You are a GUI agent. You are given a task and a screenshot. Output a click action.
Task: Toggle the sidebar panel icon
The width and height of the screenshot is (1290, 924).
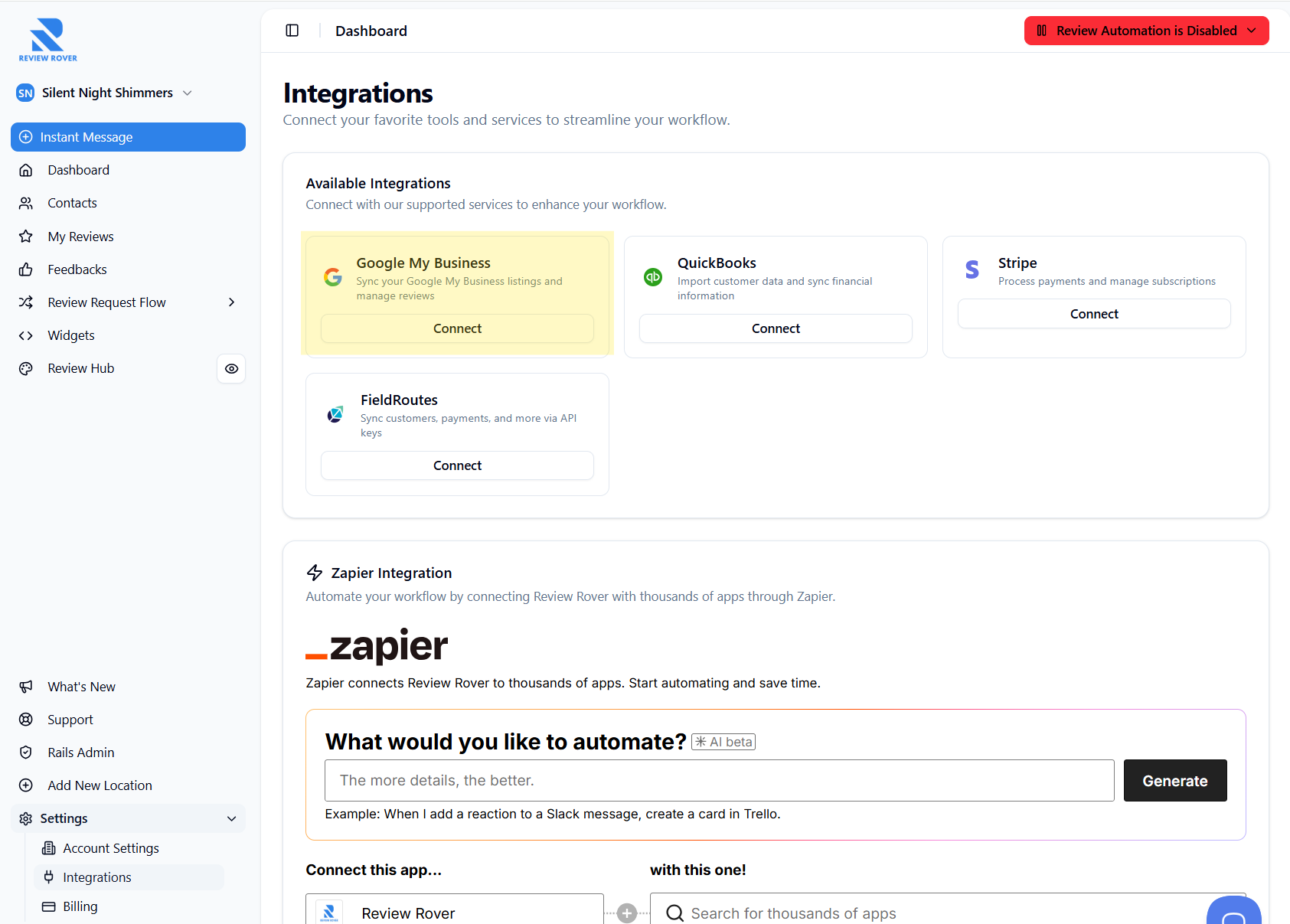pos(292,31)
